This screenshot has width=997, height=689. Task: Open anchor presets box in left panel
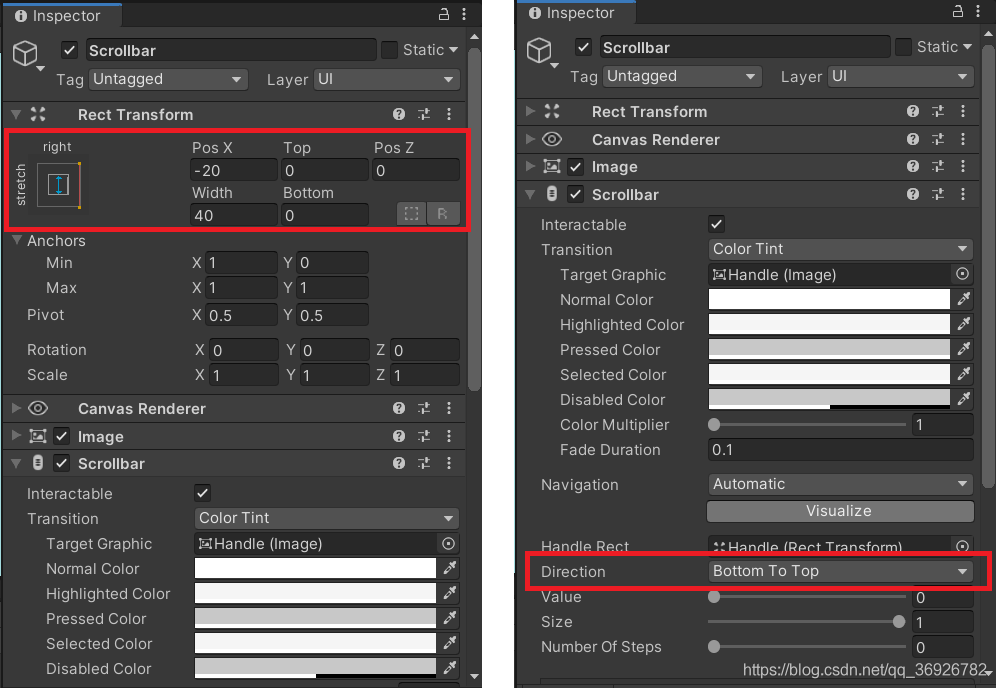(58, 185)
